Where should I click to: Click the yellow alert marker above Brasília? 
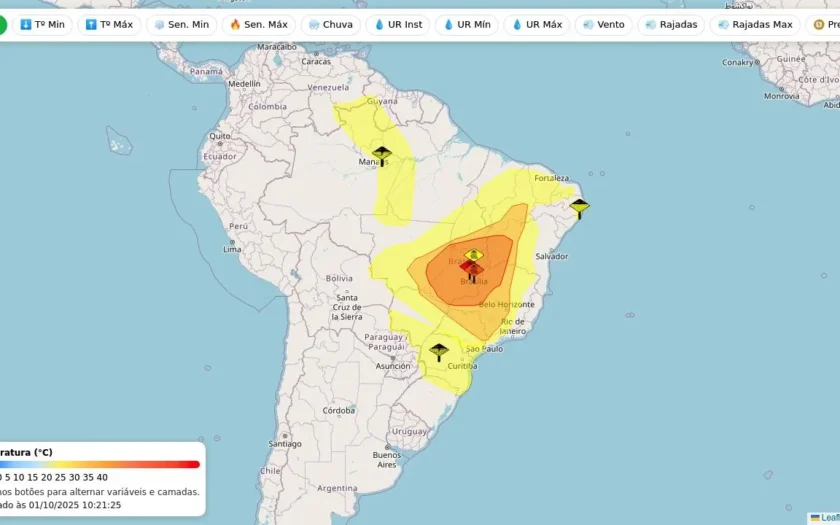pyautogui.click(x=474, y=255)
